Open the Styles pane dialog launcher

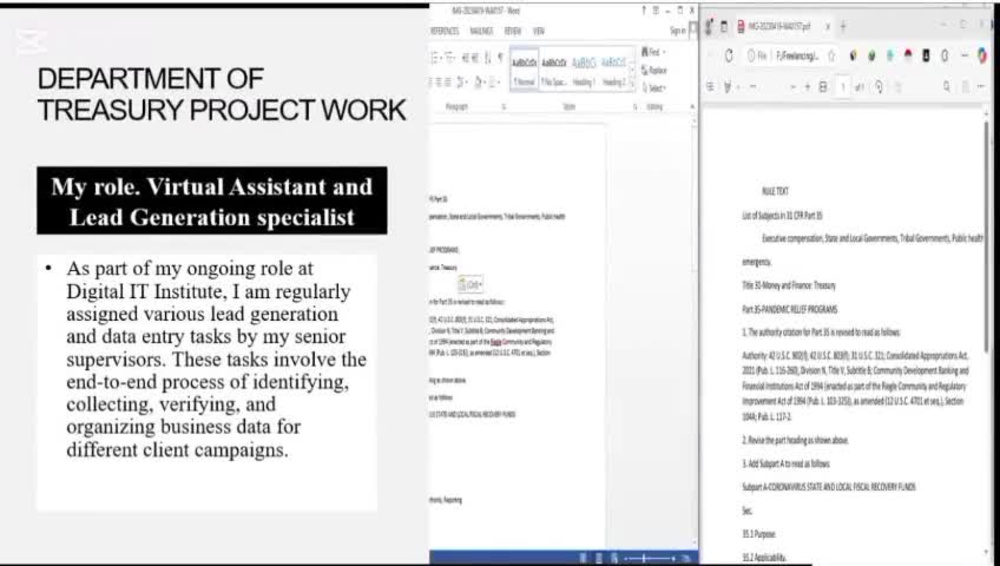(635, 107)
